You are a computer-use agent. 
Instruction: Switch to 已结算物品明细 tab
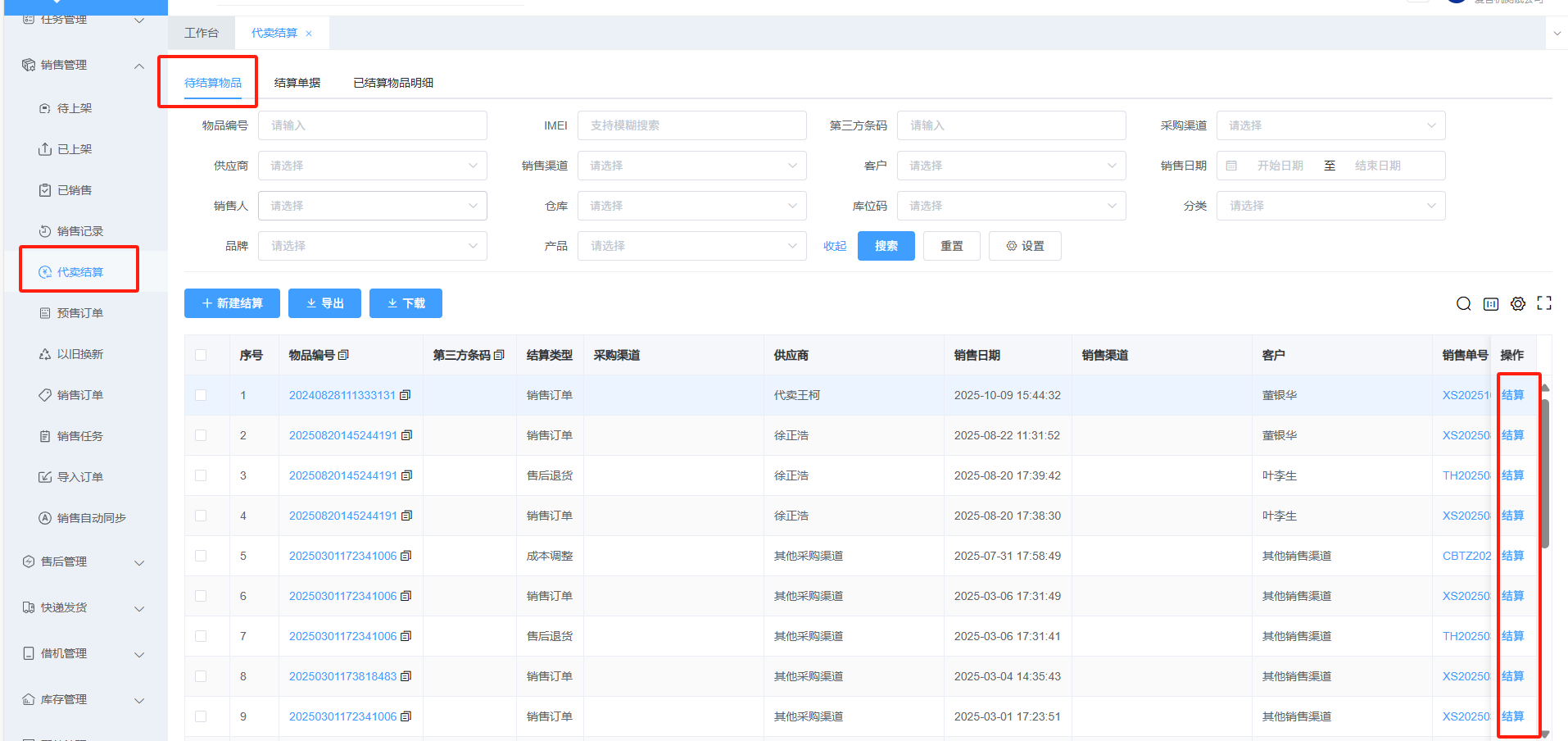(x=393, y=83)
